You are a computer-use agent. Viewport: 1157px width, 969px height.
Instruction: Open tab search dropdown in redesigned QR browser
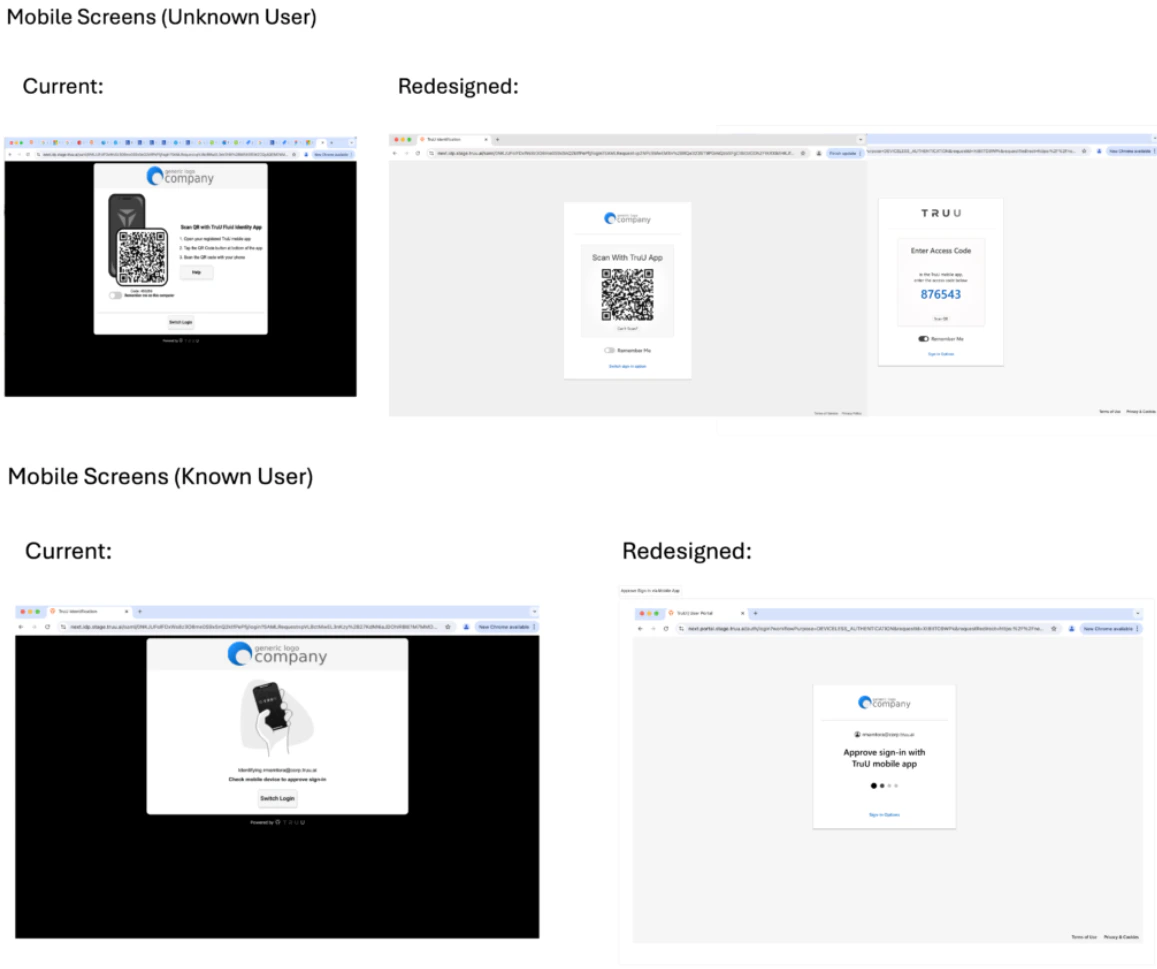[860, 139]
